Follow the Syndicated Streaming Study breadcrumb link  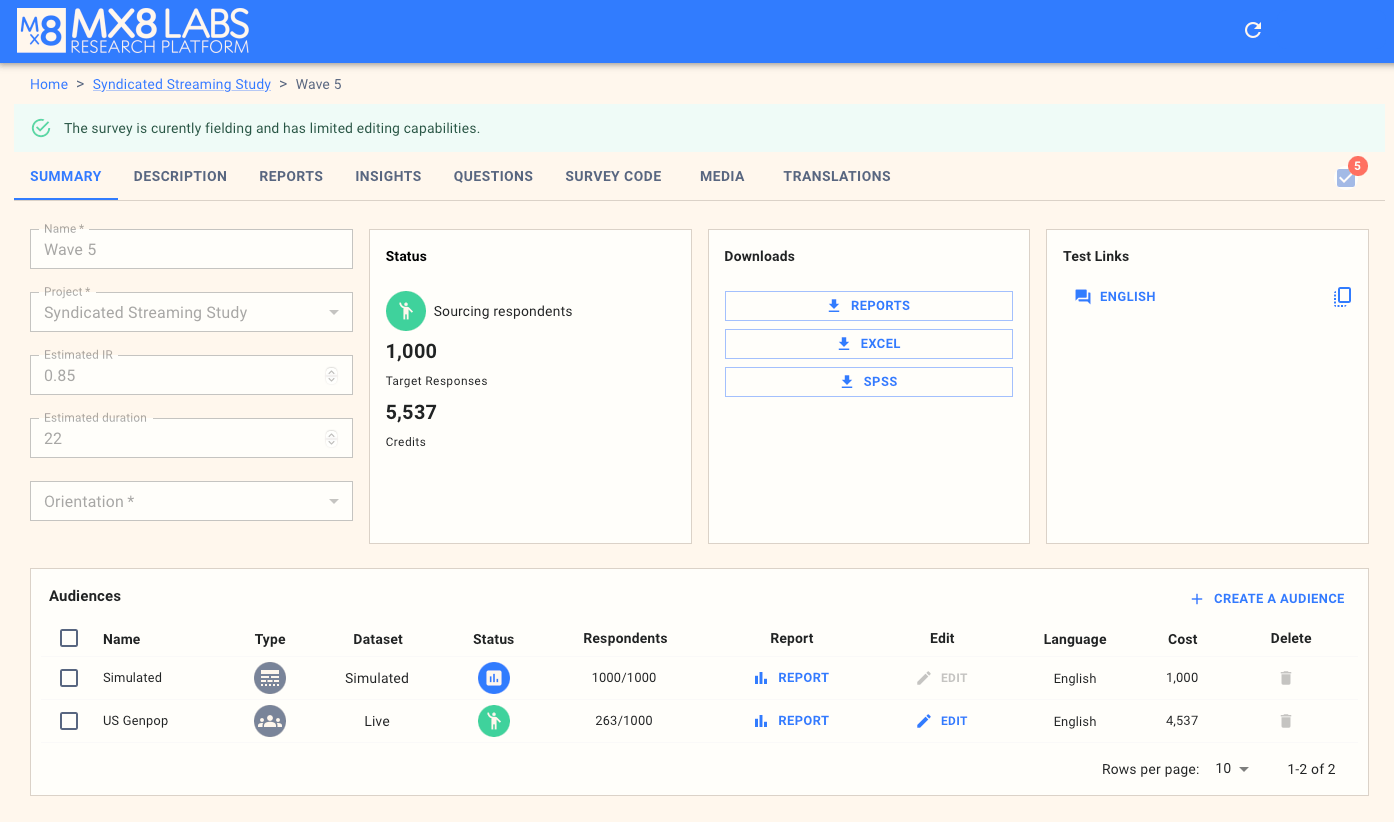coord(181,84)
